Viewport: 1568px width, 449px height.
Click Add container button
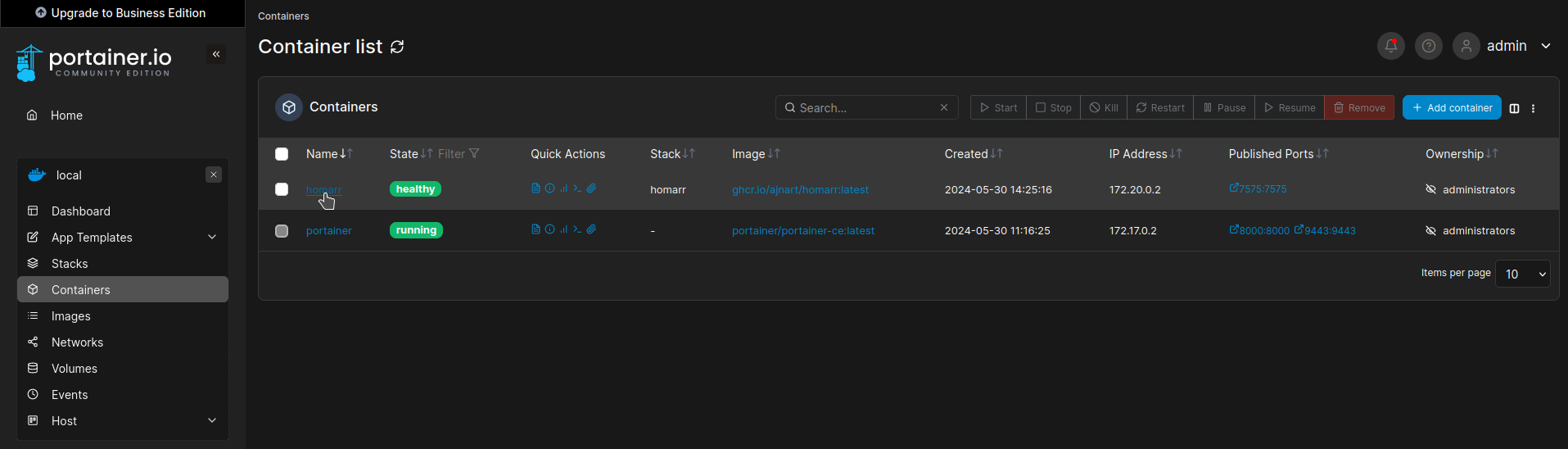[1452, 107]
